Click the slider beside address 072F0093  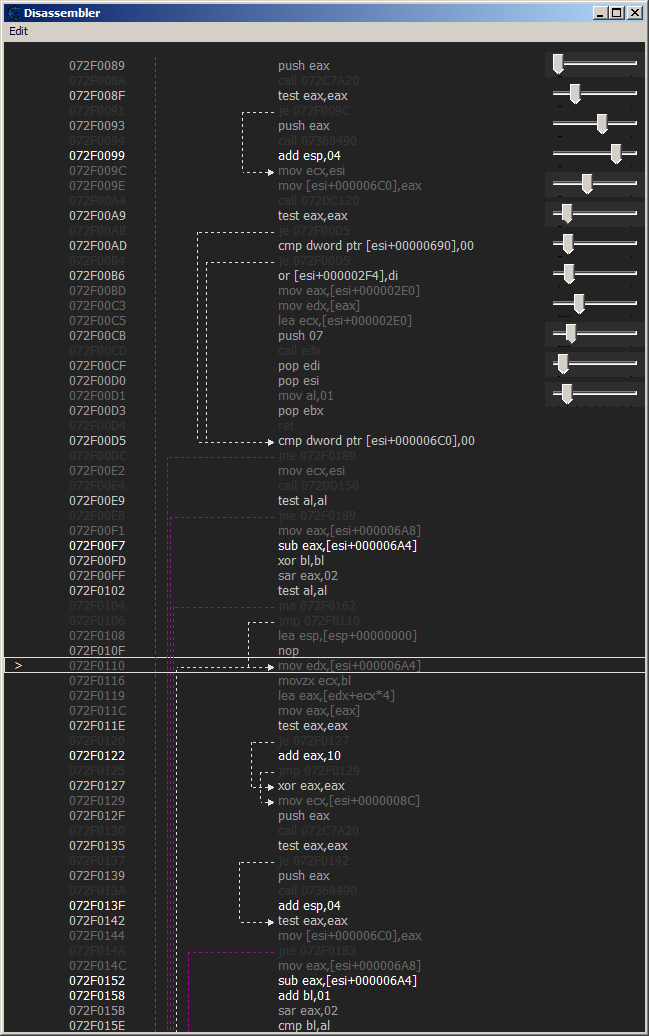(595, 124)
